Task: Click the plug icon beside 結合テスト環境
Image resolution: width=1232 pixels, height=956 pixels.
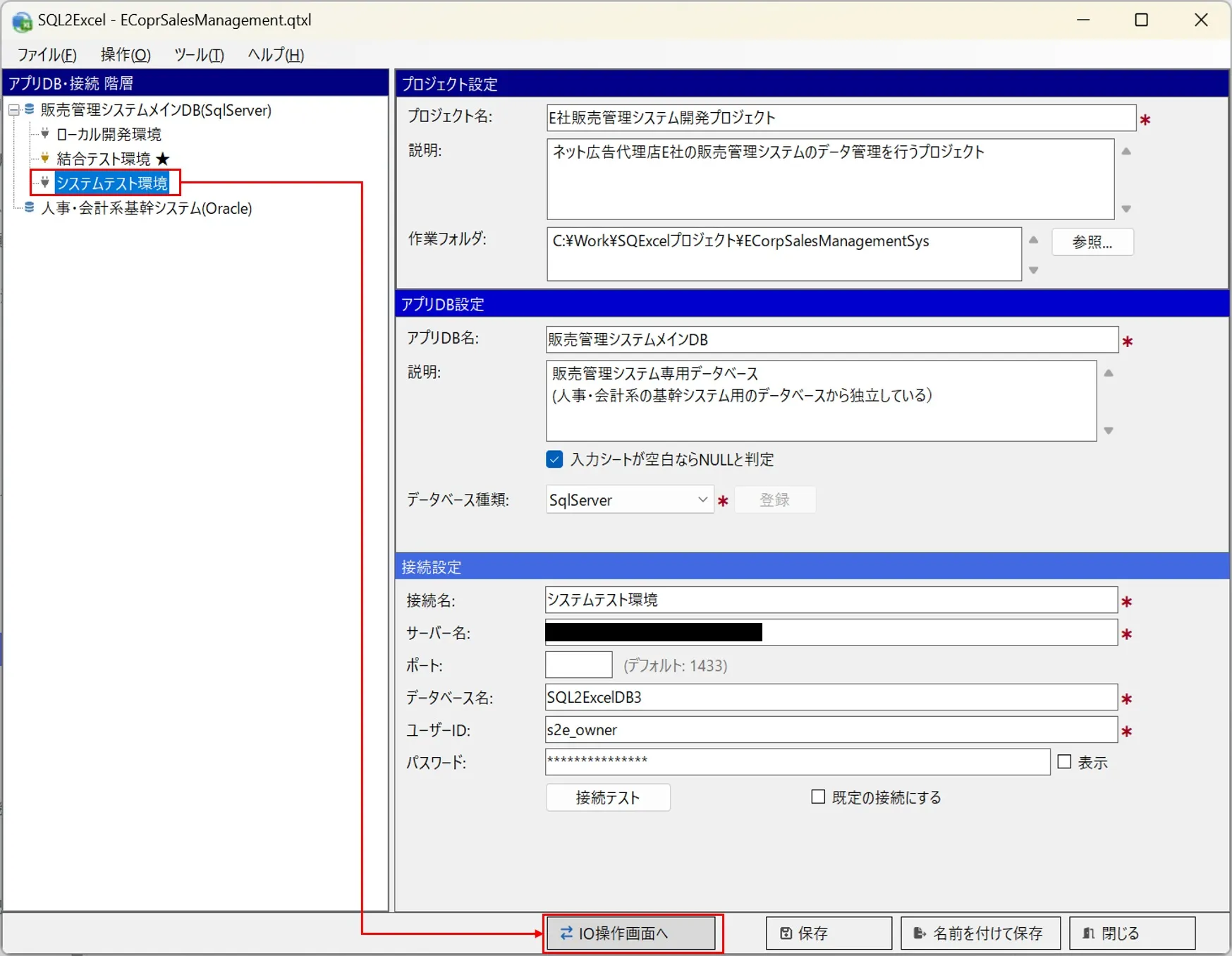Action: click(x=45, y=158)
